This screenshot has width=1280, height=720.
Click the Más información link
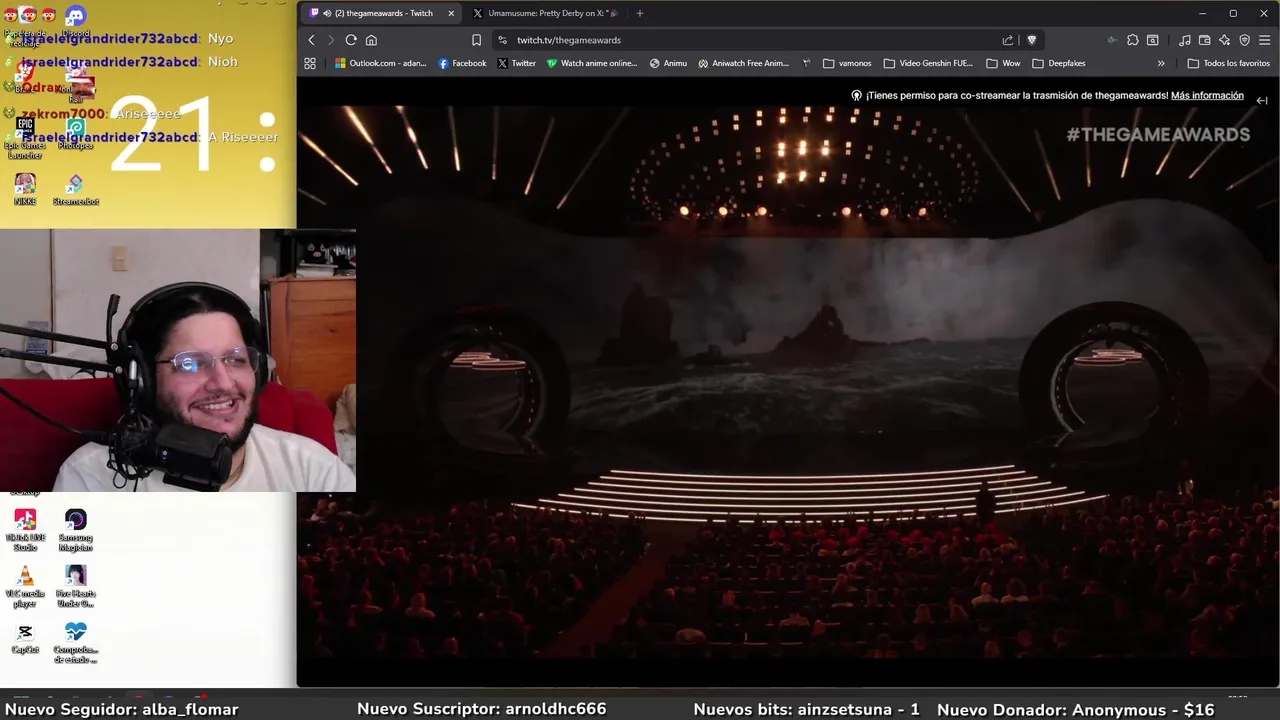(1207, 96)
